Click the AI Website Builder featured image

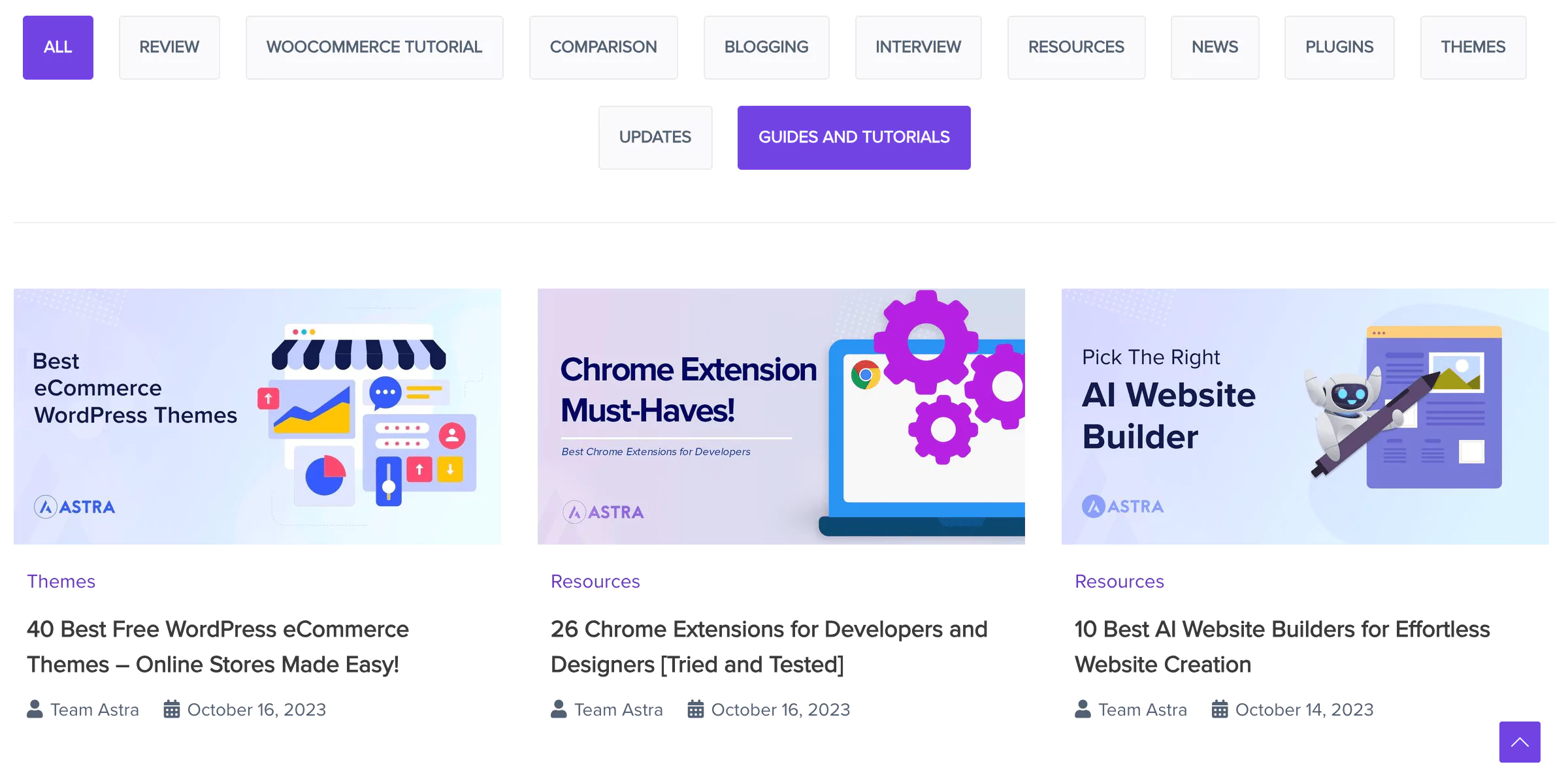point(1305,417)
